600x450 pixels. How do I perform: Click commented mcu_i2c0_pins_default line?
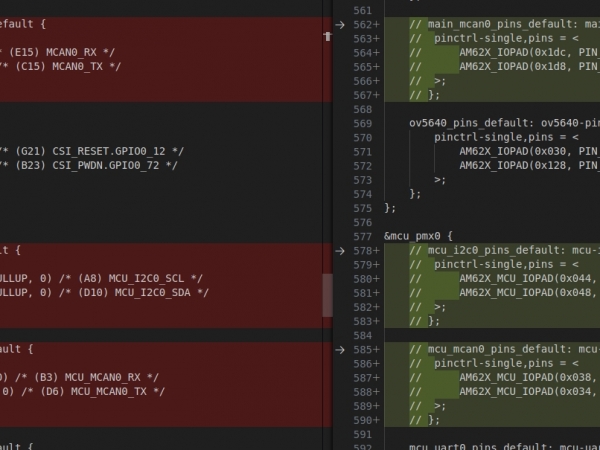click(x=500, y=250)
